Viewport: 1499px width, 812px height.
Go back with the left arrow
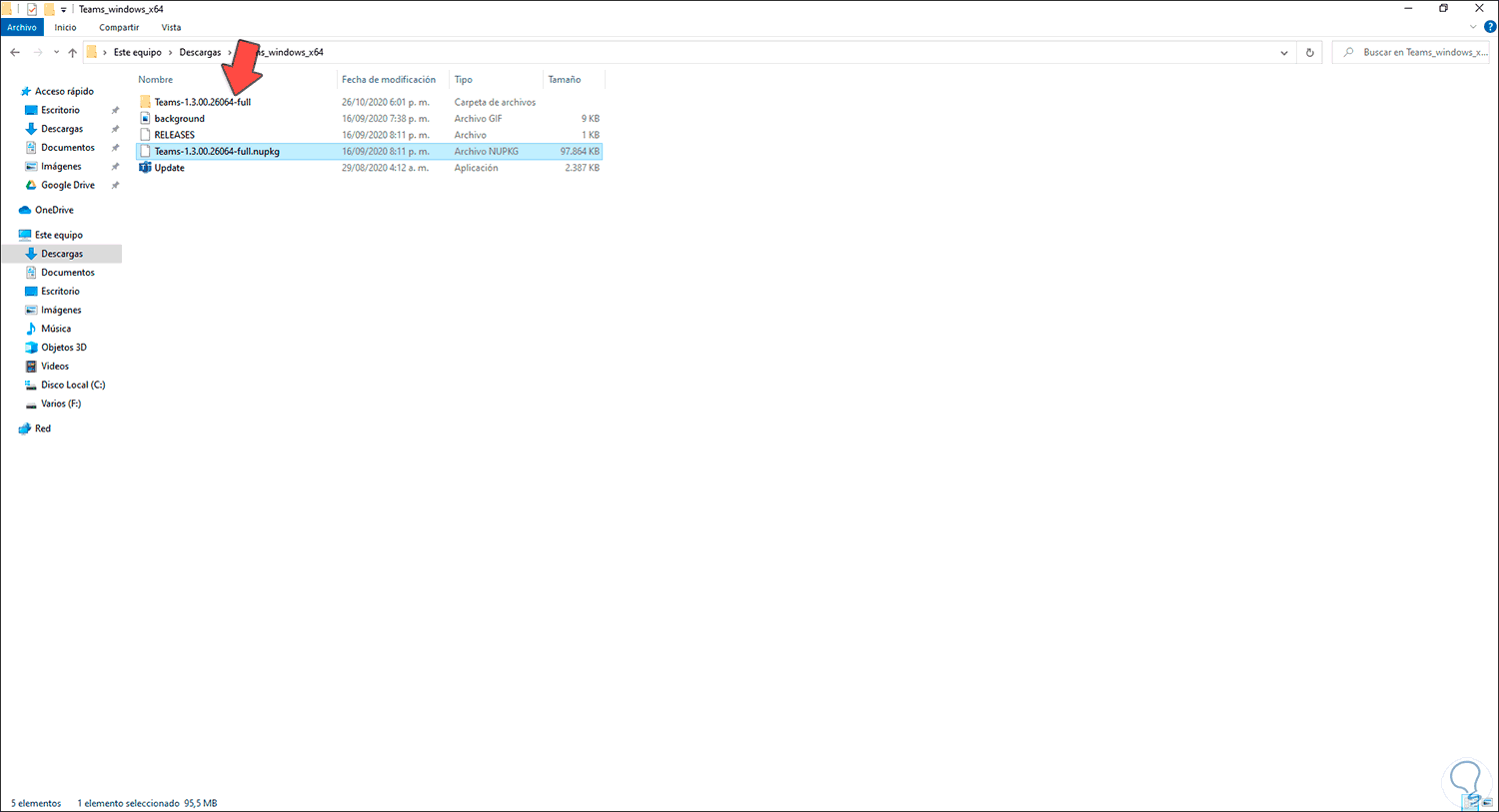click(15, 52)
